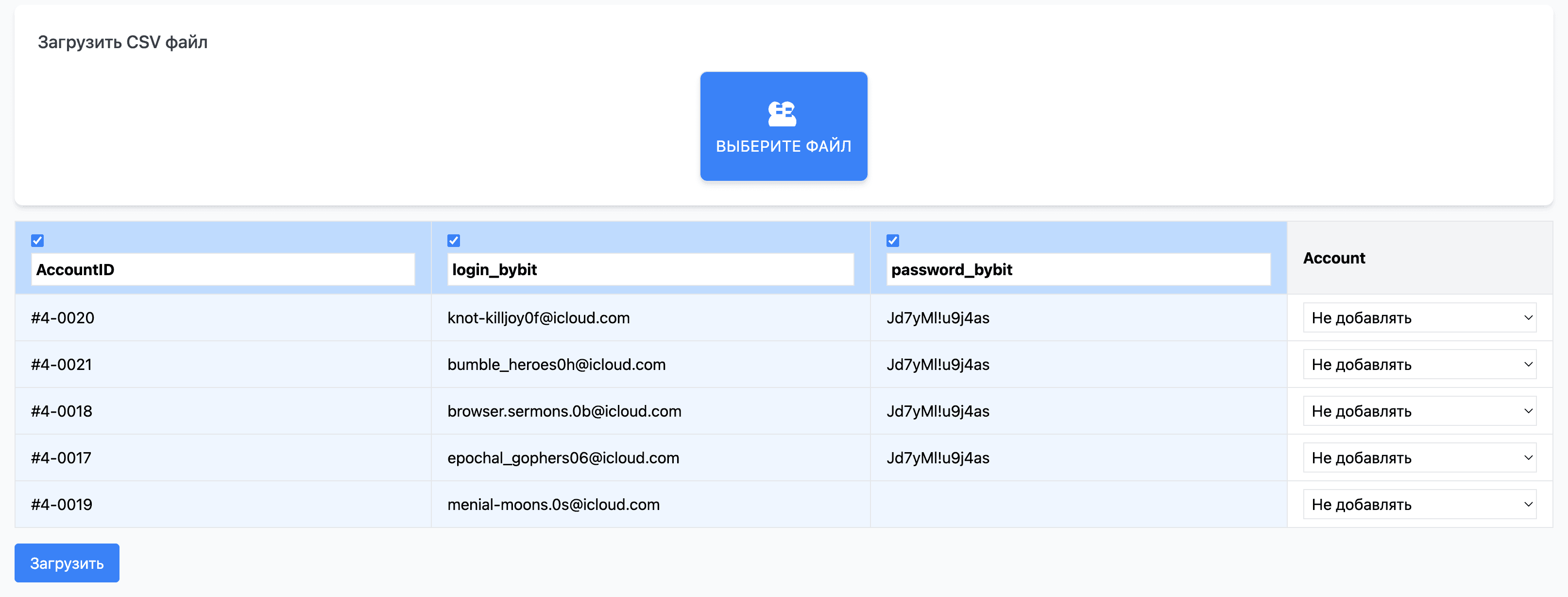Focus the AccountID header input field
The height and width of the screenshot is (597, 1568).
(x=223, y=269)
